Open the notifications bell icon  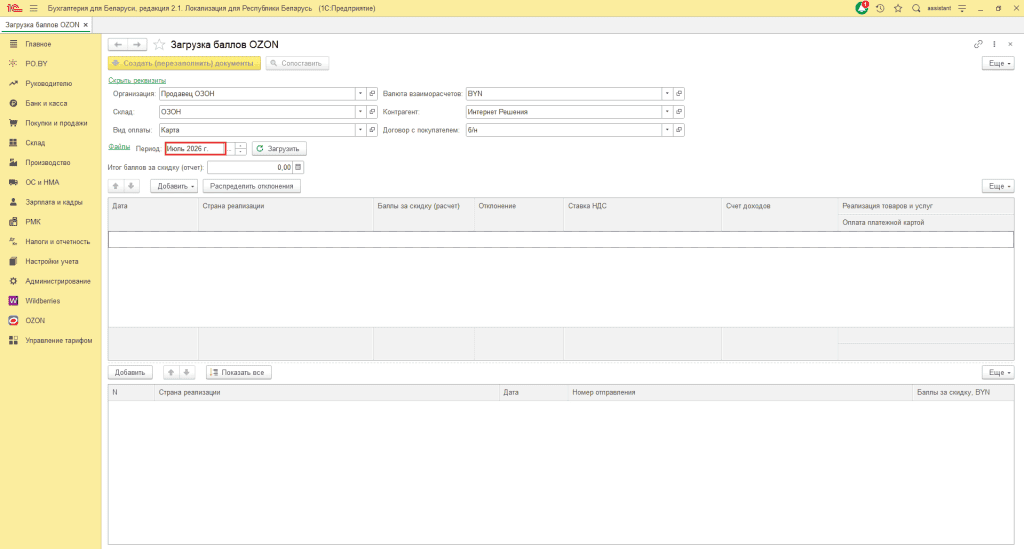point(862,8)
